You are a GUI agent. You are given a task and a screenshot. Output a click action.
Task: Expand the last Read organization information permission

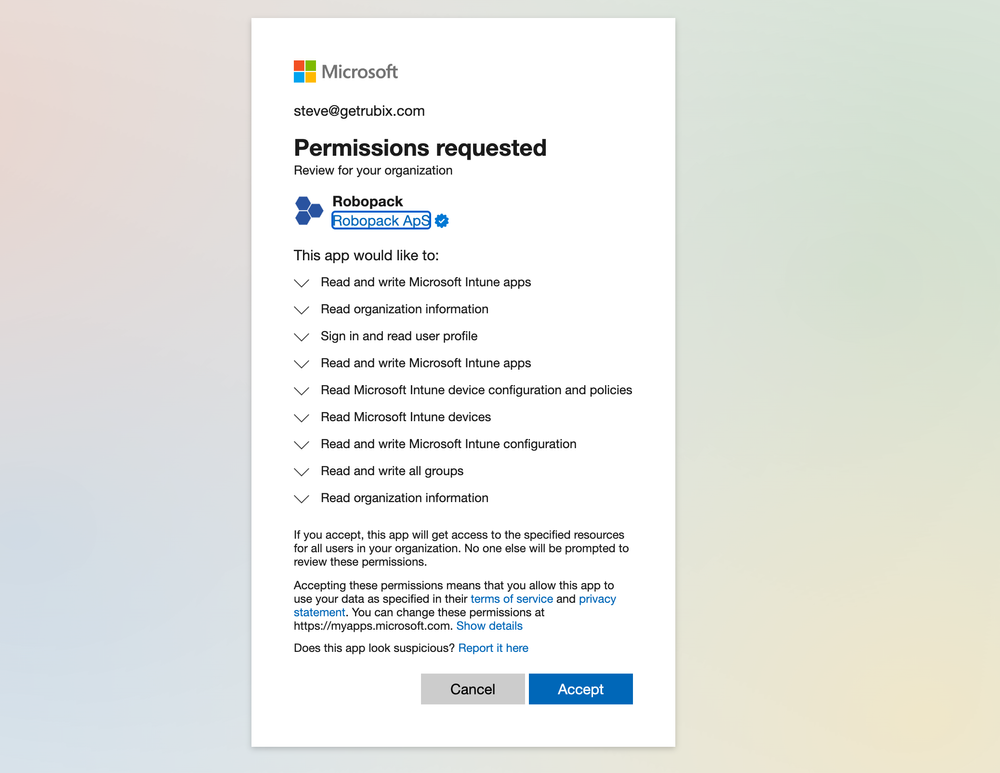tap(301, 499)
